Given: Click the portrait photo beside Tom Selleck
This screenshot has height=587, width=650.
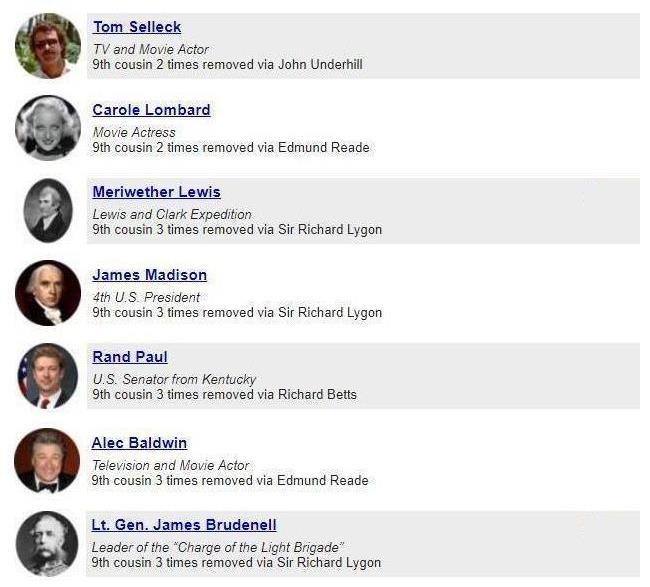Looking at the screenshot, I should [x=48, y=46].
